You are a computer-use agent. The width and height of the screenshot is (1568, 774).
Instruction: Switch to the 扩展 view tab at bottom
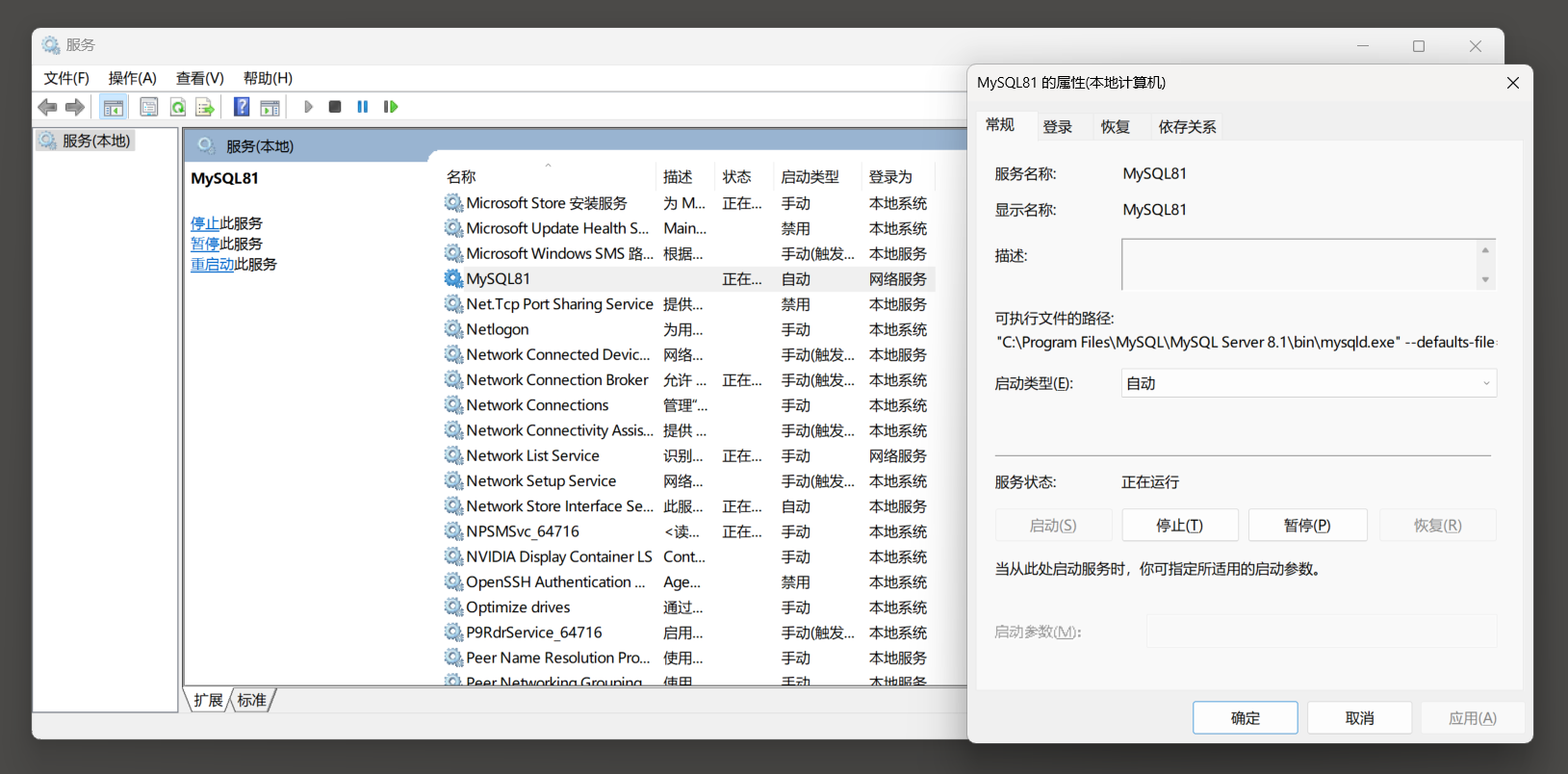[208, 700]
